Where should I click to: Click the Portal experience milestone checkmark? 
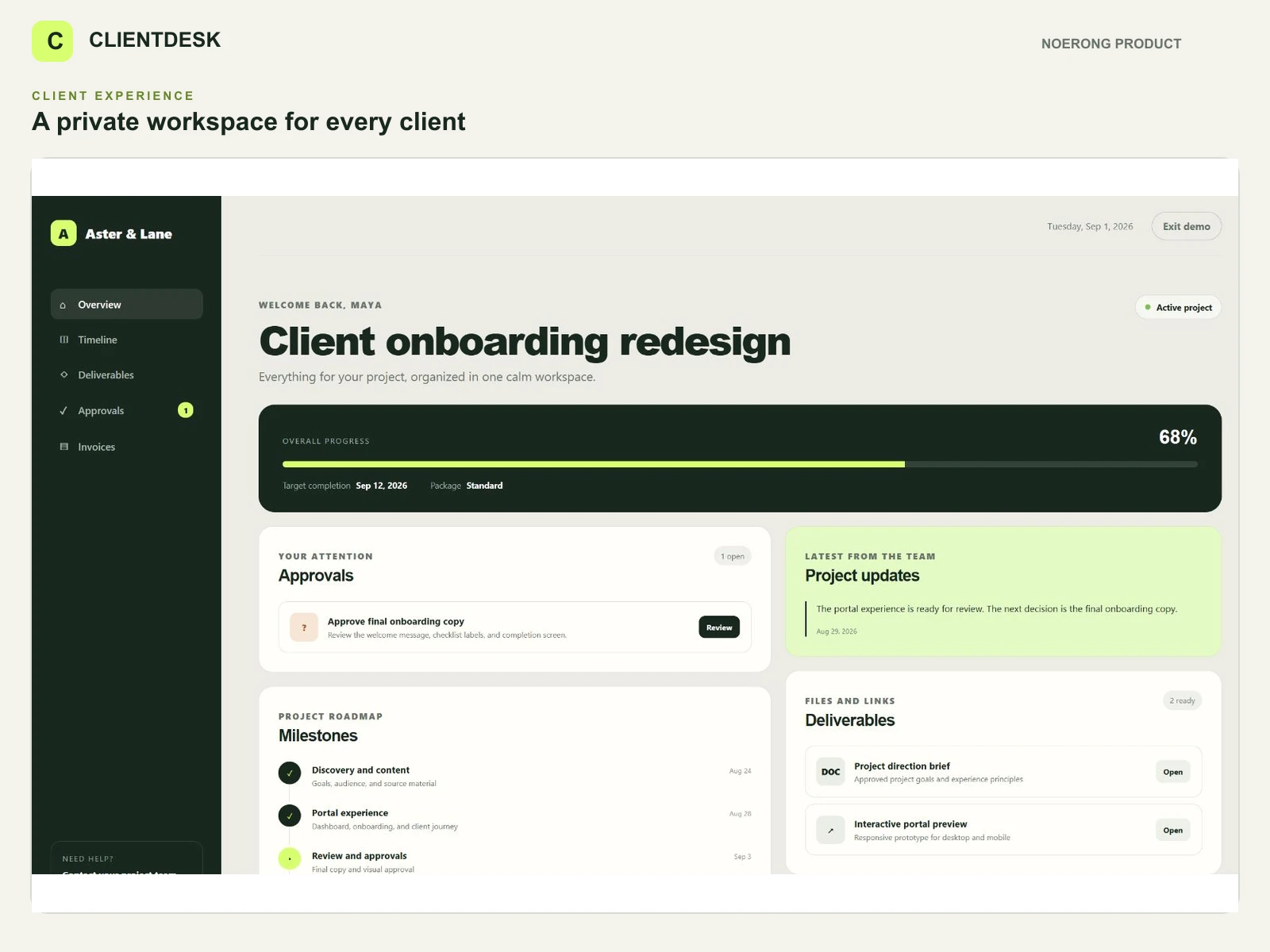290,816
